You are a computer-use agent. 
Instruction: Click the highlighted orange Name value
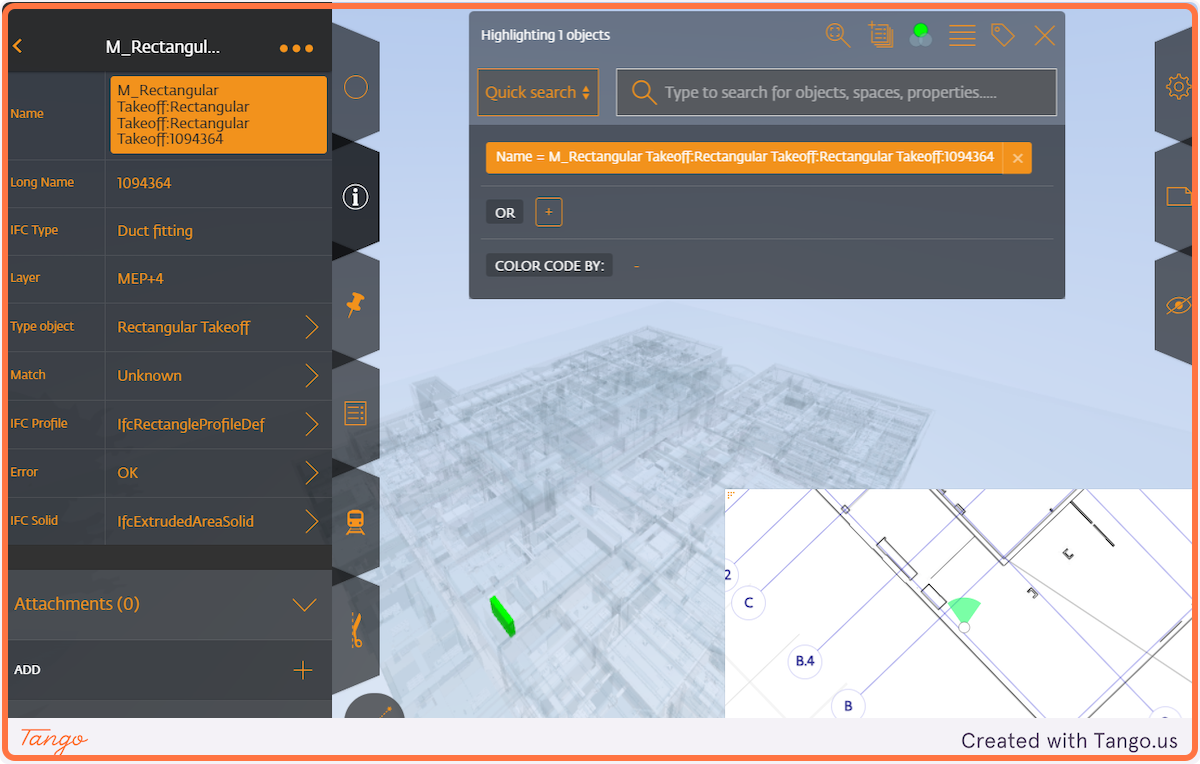pos(219,115)
